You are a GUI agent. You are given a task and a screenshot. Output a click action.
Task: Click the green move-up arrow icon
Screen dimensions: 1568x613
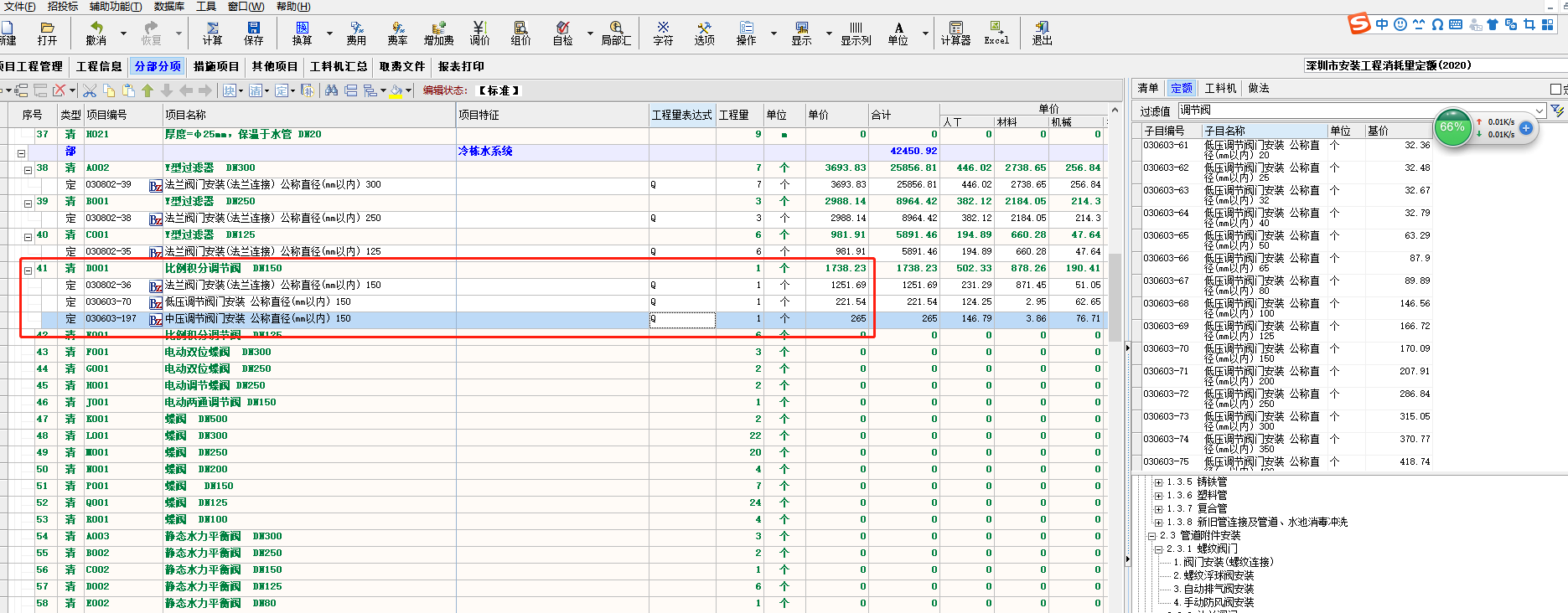[147, 90]
